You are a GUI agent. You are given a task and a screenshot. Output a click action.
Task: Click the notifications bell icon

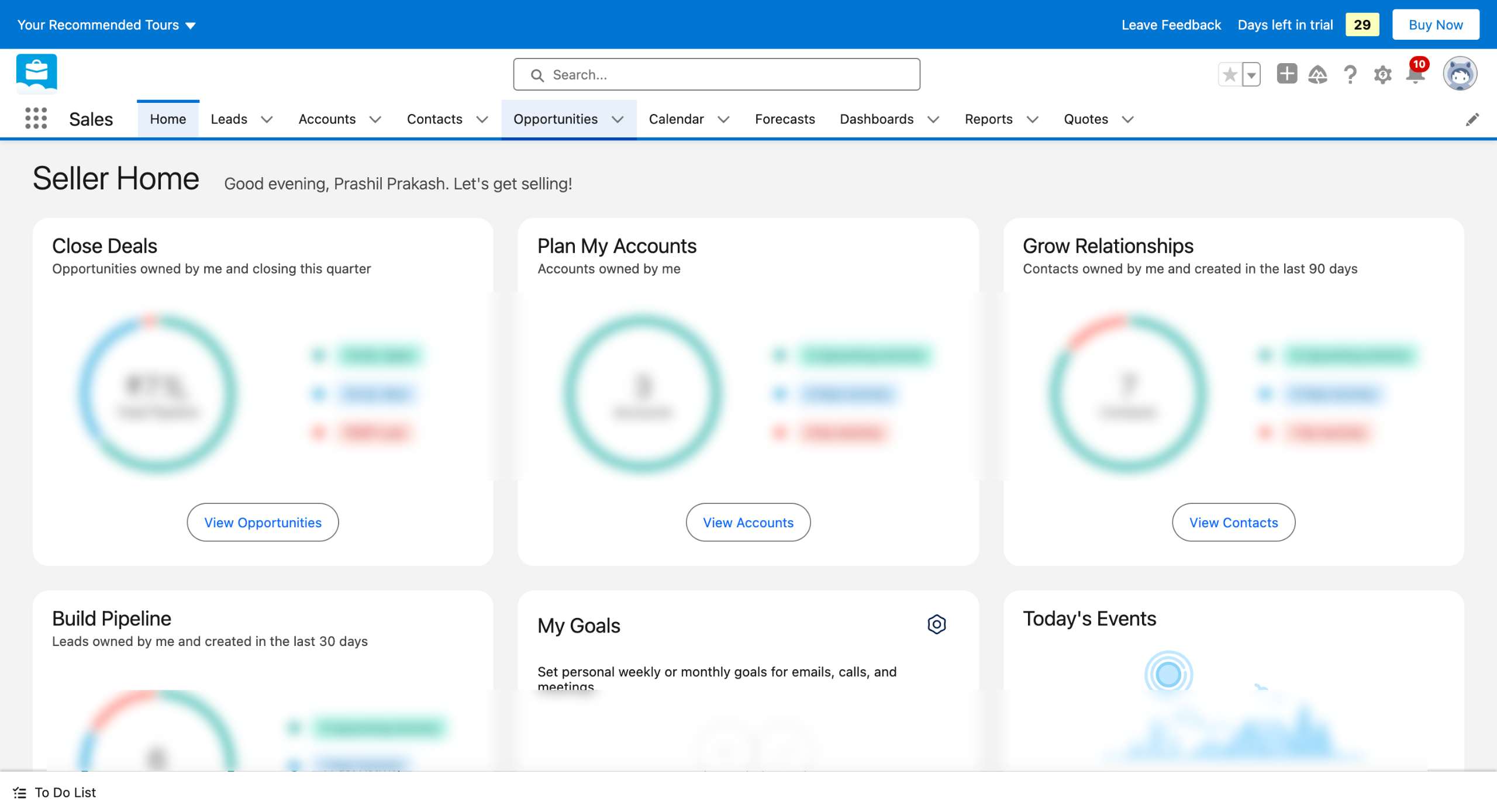click(x=1415, y=75)
